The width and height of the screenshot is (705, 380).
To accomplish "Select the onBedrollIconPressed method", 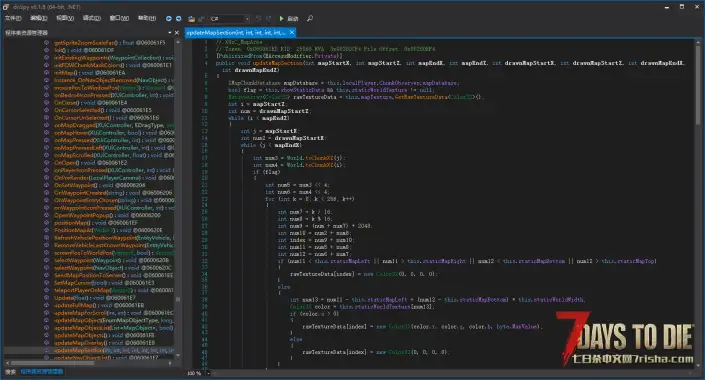I will pyautogui.click(x=113, y=95).
